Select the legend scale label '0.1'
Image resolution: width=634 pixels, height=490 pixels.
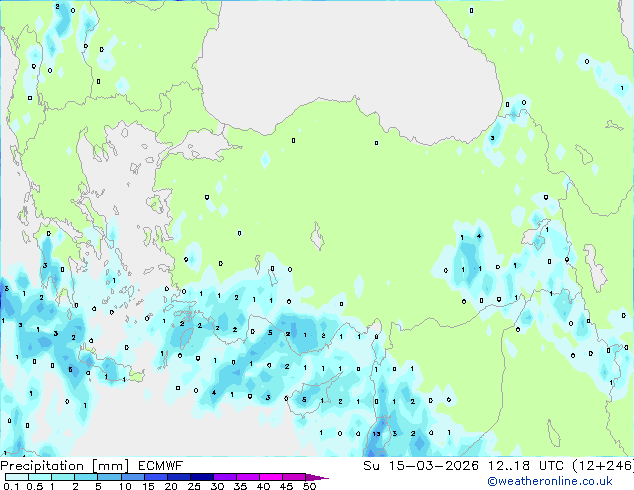point(11,486)
